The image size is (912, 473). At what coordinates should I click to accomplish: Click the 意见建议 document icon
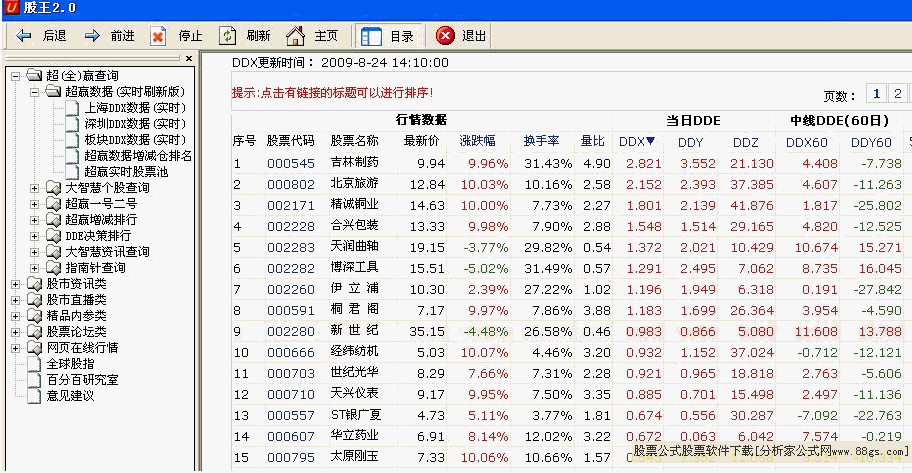(34, 396)
